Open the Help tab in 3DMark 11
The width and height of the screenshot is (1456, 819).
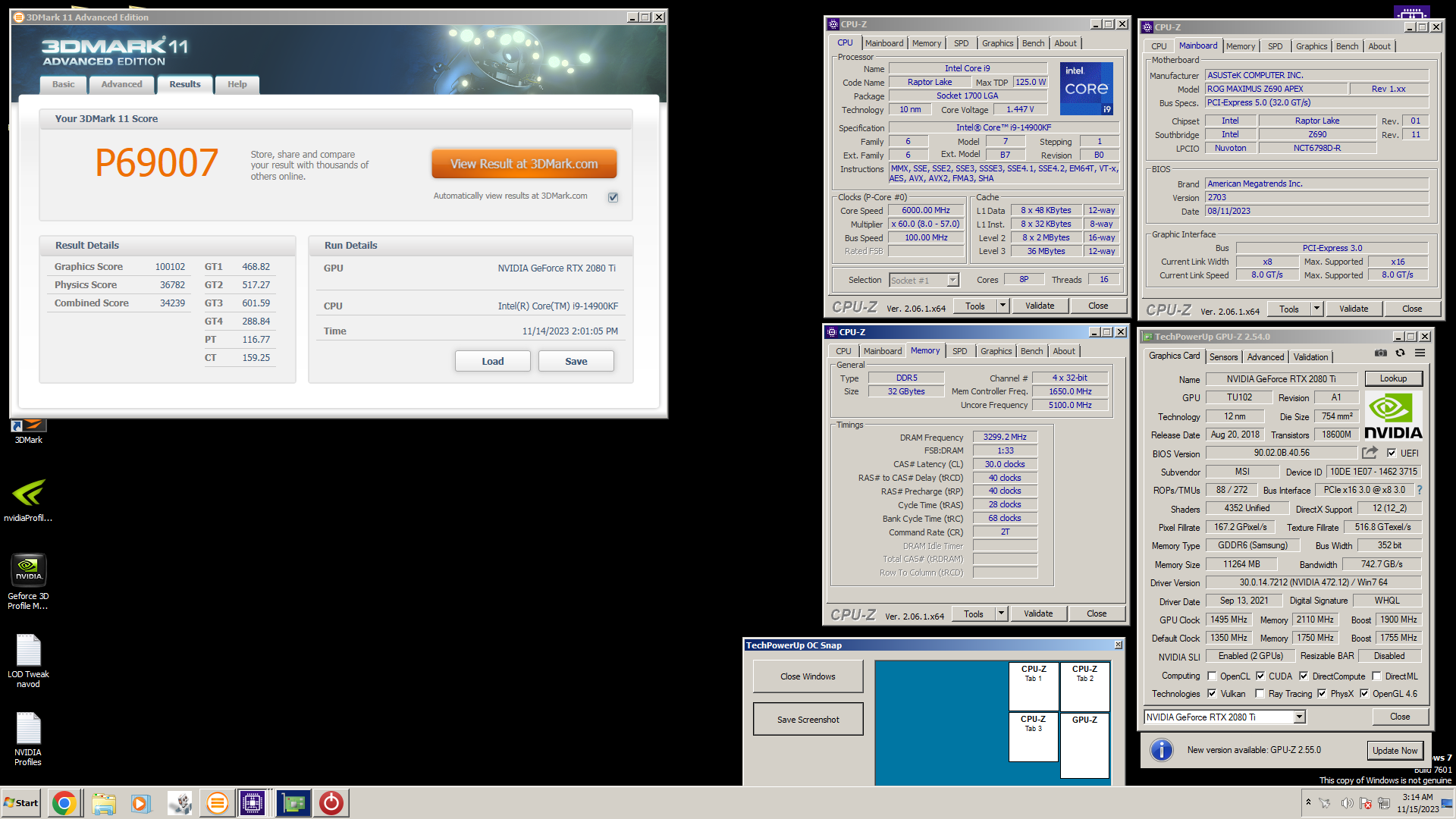tap(237, 84)
